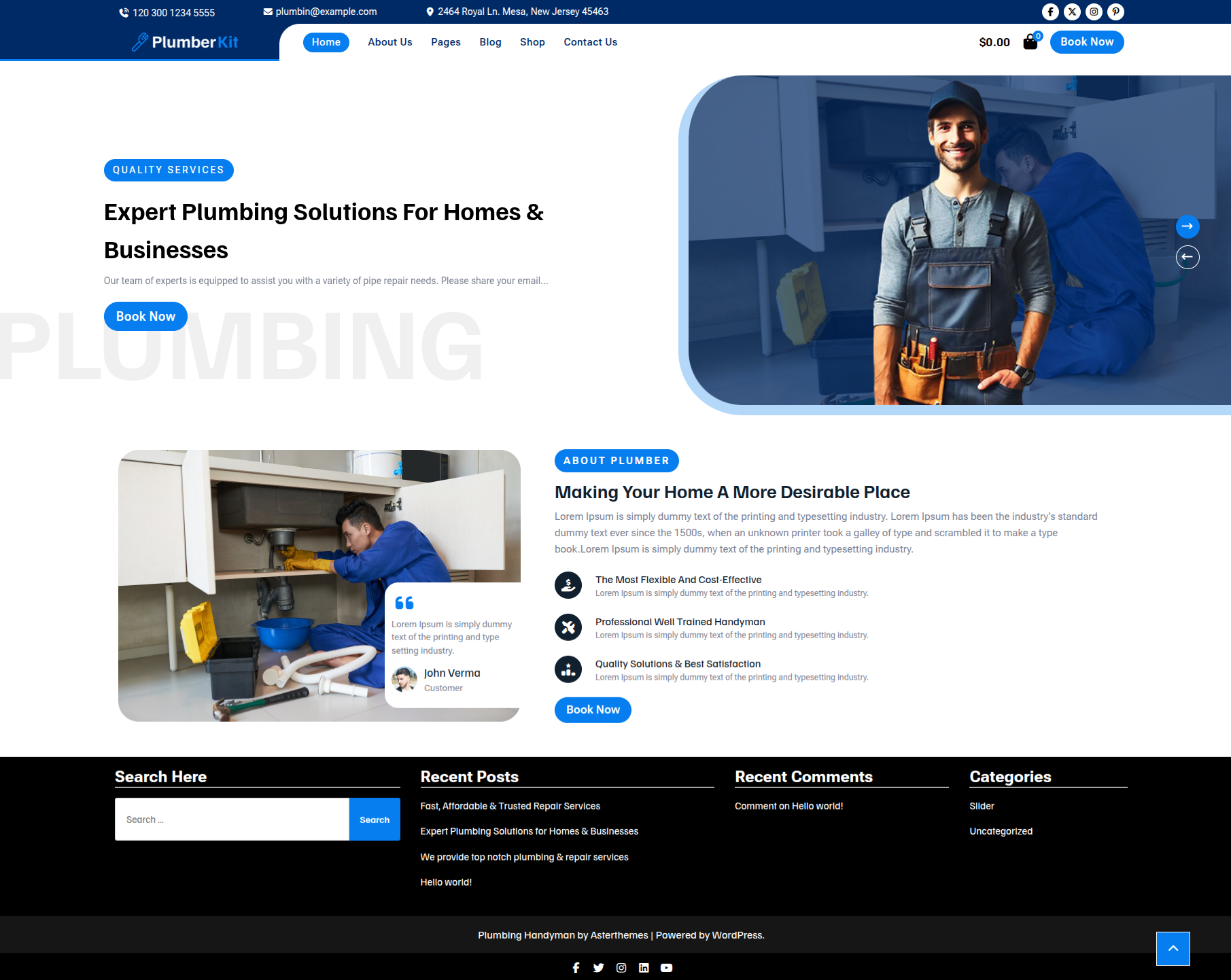Click the scroll-to-top arrow button

click(x=1173, y=948)
